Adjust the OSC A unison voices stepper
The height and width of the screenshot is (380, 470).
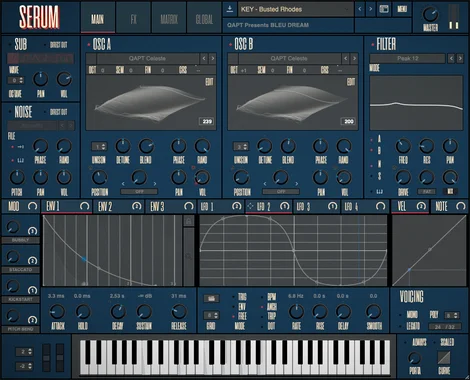point(99,146)
